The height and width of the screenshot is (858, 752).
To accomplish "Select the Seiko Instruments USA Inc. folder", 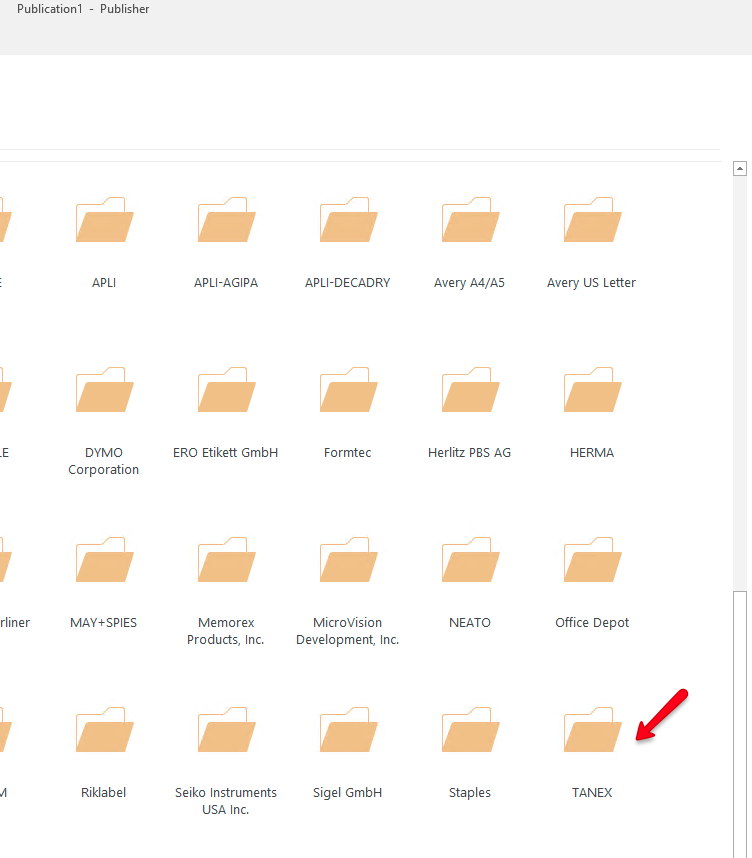I will [226, 731].
